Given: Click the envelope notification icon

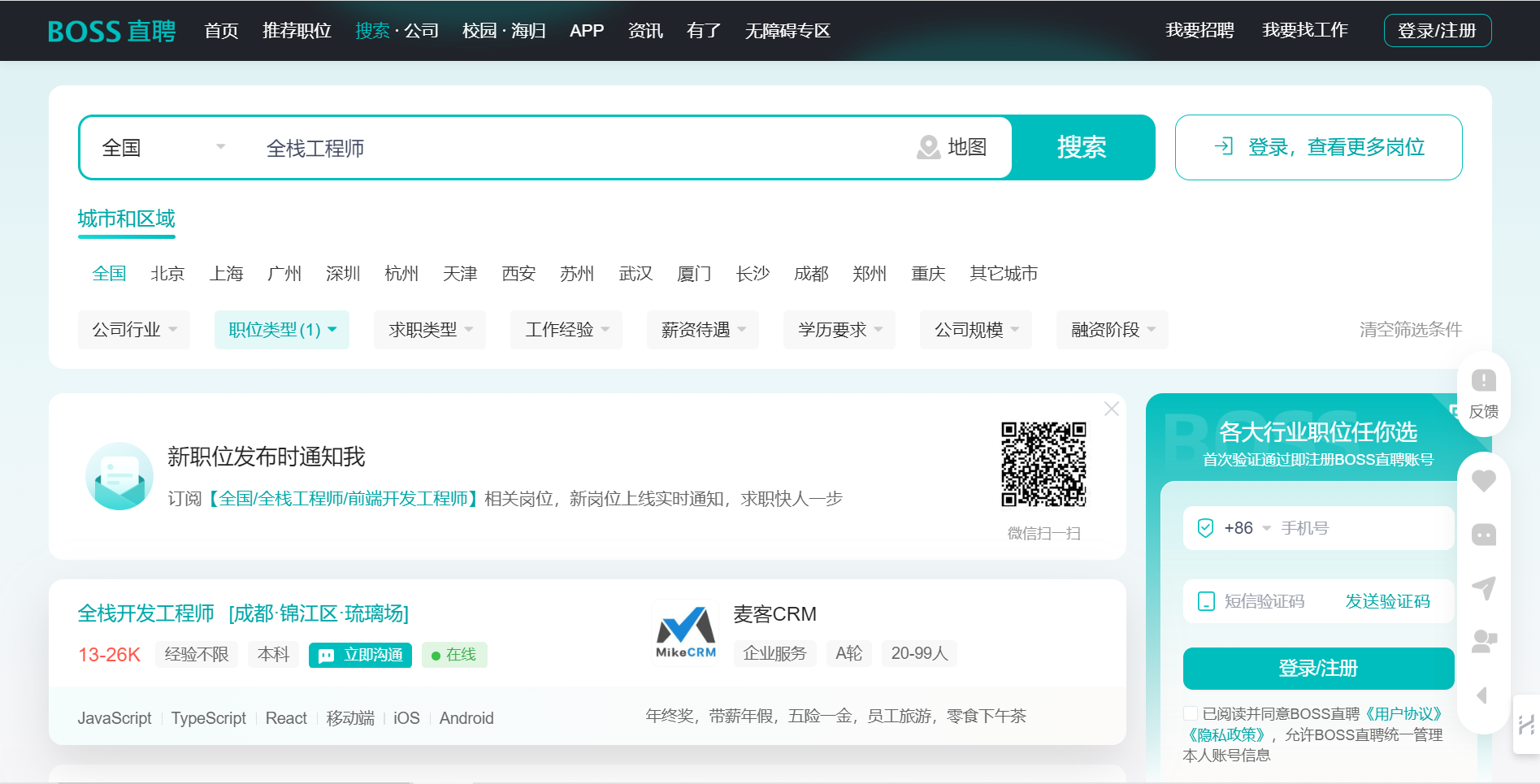Looking at the screenshot, I should (x=119, y=476).
